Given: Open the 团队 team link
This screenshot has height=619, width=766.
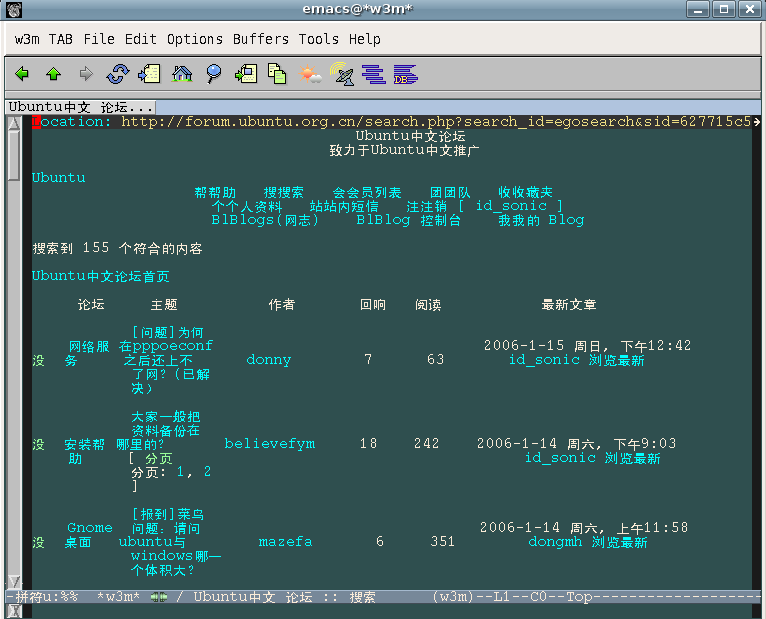Looking at the screenshot, I should pos(450,192).
